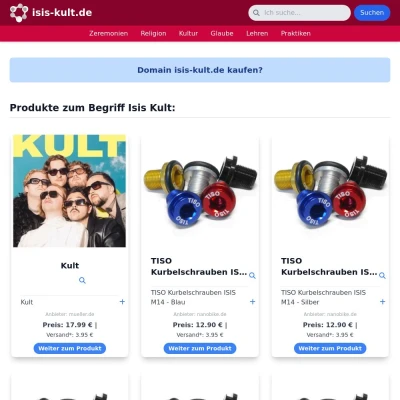Open the Religion menu item
The height and width of the screenshot is (400, 400).
(x=153, y=33)
